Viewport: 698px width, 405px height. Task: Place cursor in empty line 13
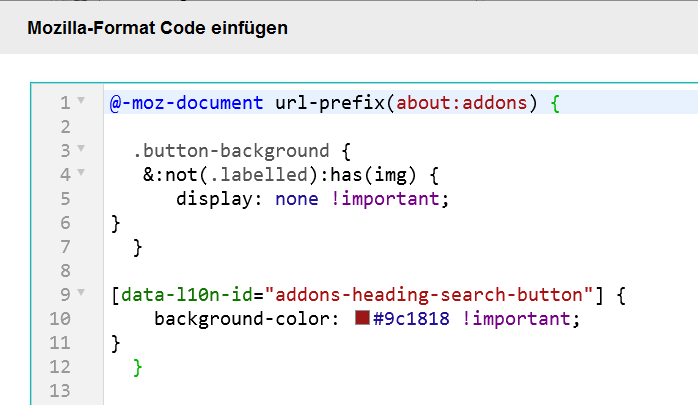point(300,391)
